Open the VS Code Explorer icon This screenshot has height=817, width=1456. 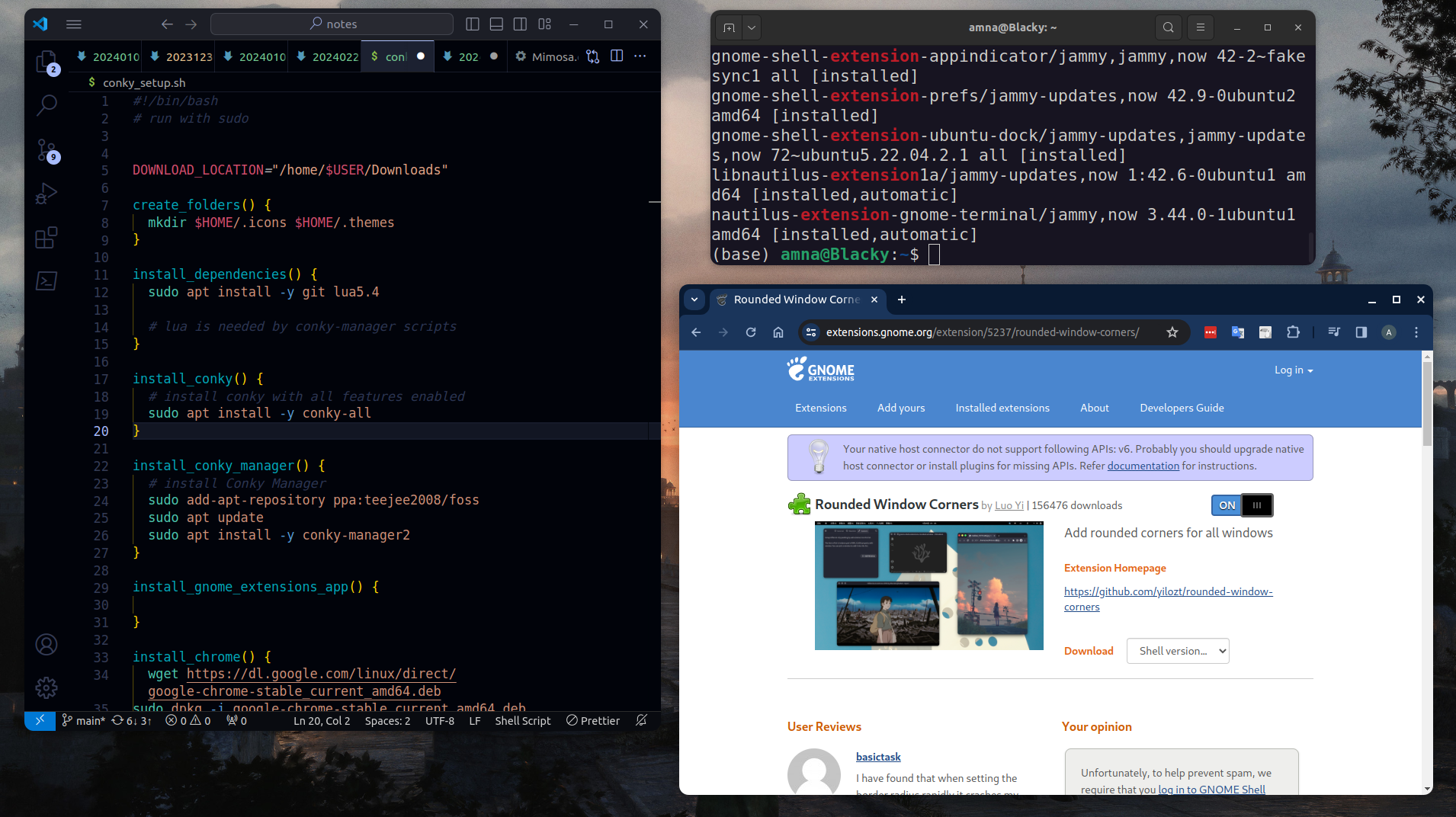coord(47,62)
